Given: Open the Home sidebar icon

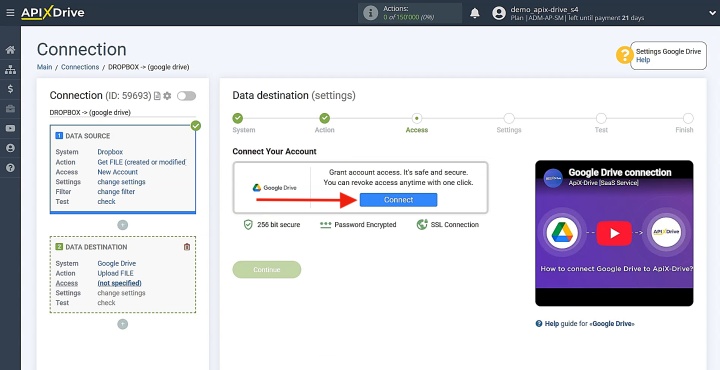Looking at the screenshot, I should coord(10,50).
